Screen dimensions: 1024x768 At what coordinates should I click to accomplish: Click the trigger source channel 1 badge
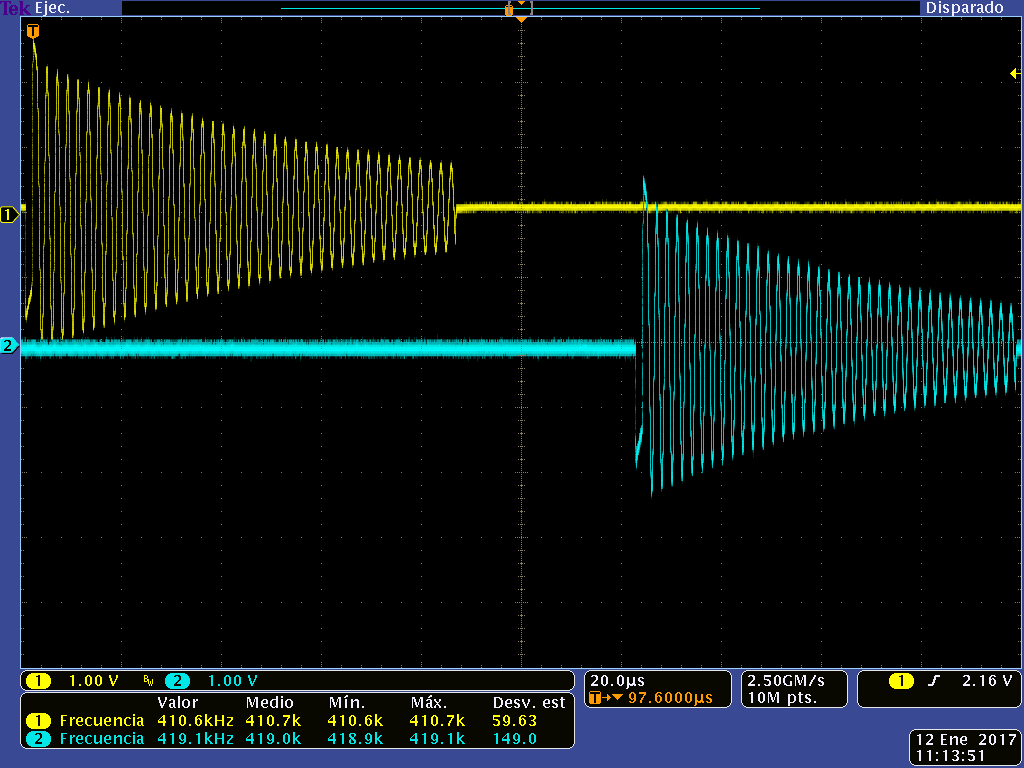[901, 682]
